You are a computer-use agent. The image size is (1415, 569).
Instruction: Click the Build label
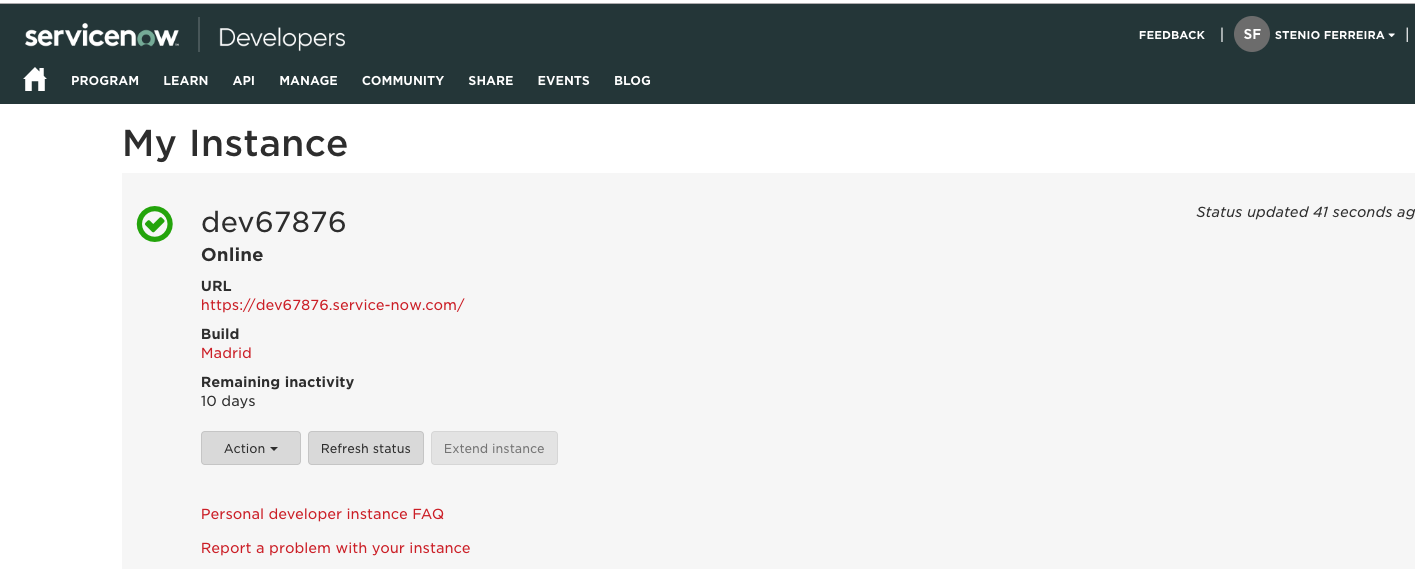coord(220,334)
